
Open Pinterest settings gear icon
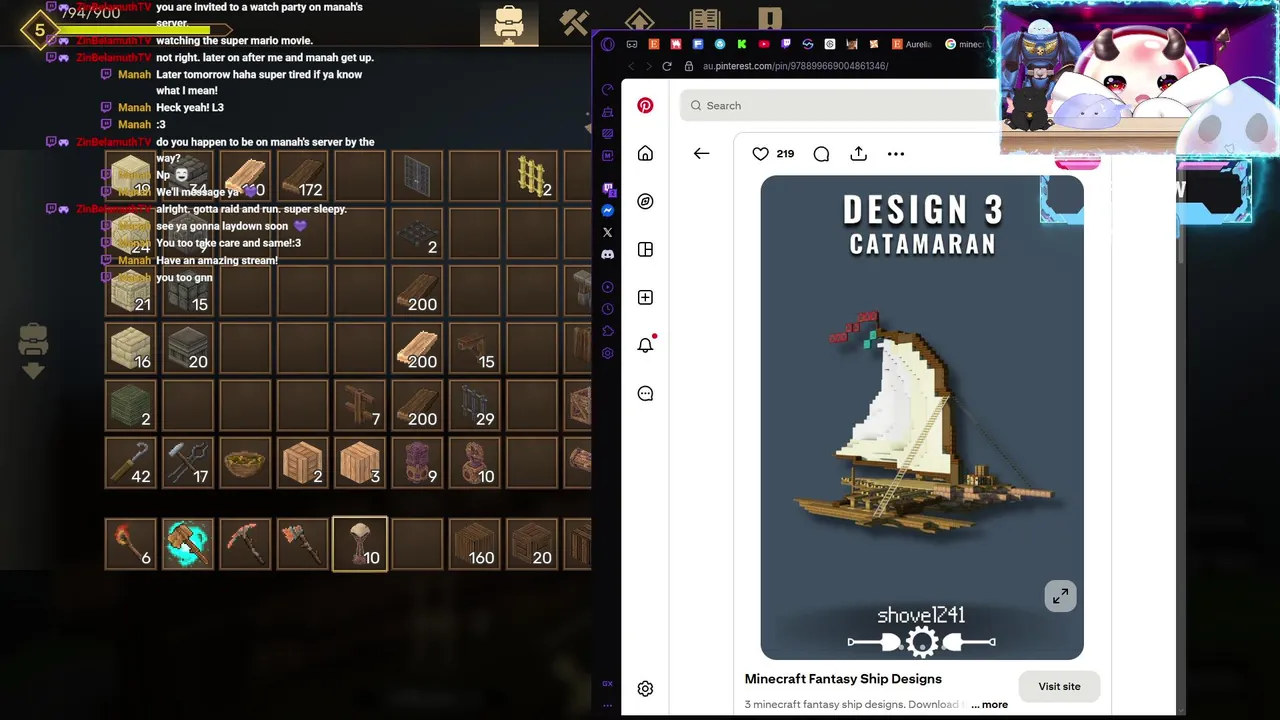pyautogui.click(x=645, y=688)
